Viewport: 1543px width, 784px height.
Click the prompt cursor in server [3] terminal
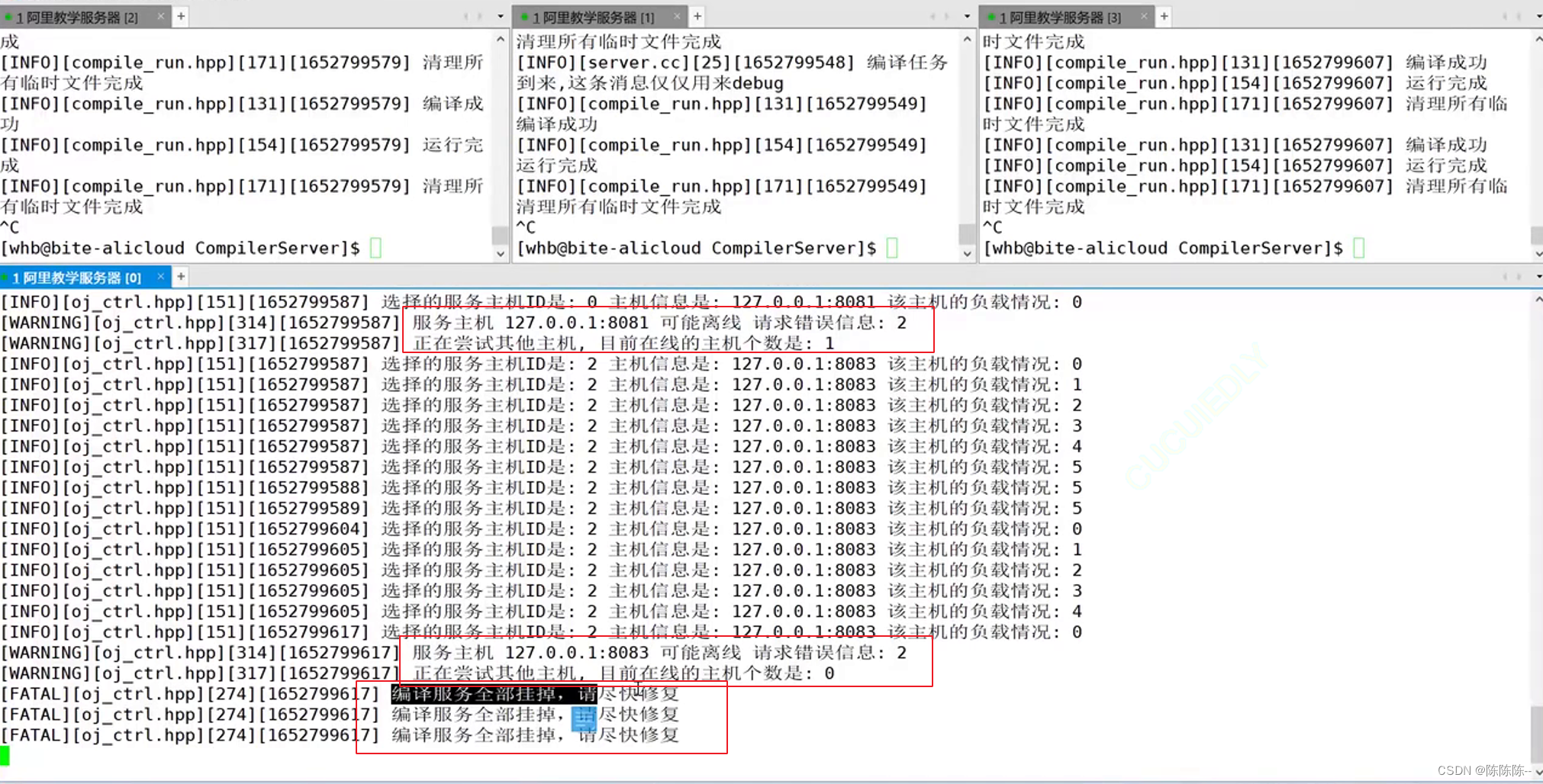[x=1359, y=248]
